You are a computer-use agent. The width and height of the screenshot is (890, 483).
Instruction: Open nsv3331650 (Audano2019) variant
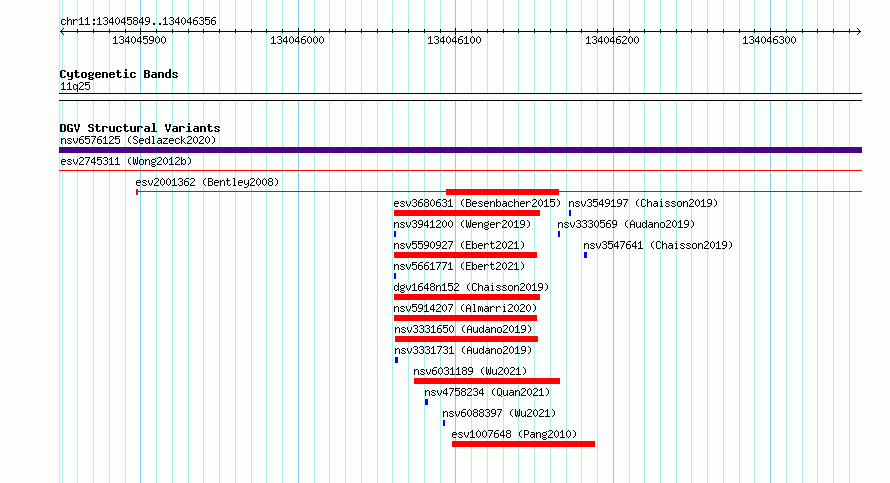(463, 329)
